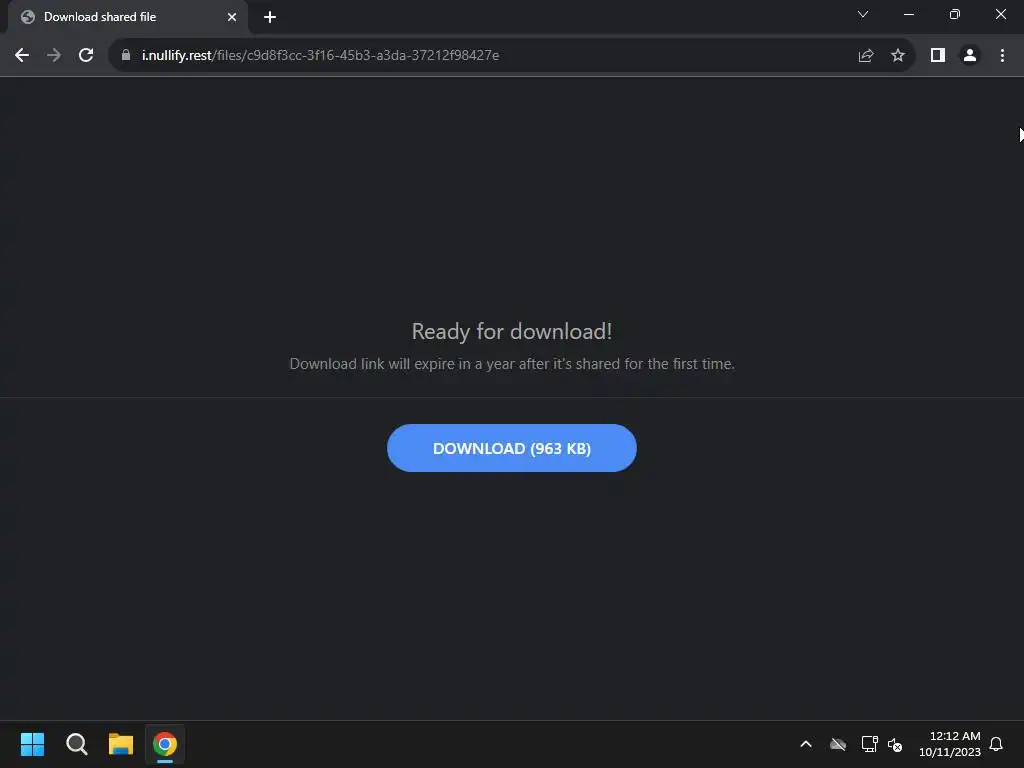
Task: Open the clock showing 12:12 AM
Action: 950,744
